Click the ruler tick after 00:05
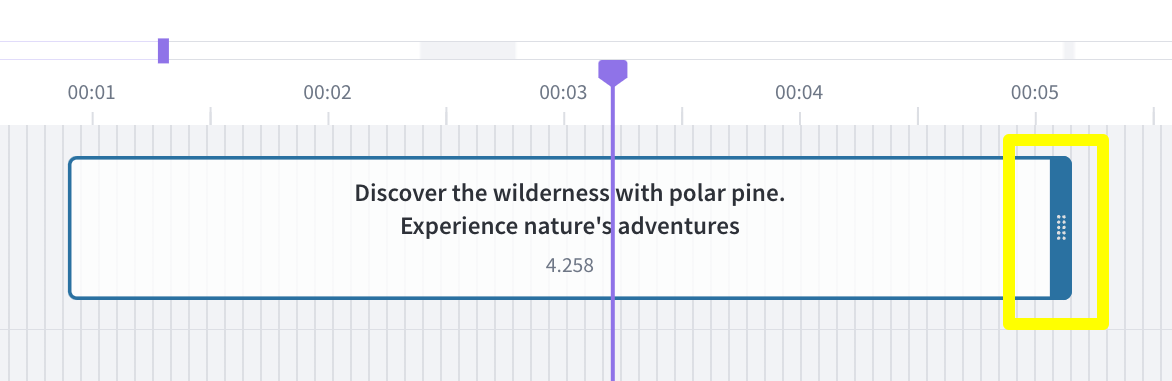Viewport: 1172px width, 381px height. coord(1153,116)
